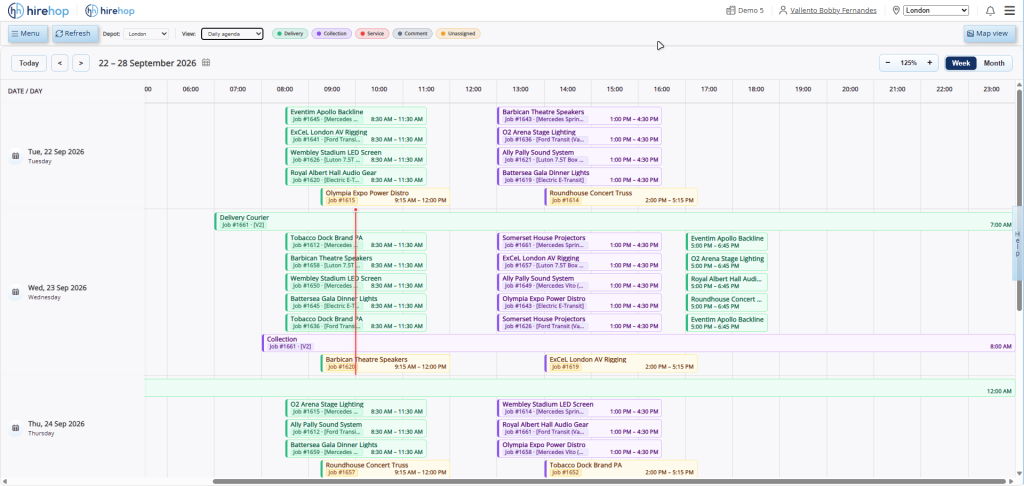Open Royal Albert Hall Audio Gear job #1620
Viewport: 1024px width, 486px height.
pos(356,176)
